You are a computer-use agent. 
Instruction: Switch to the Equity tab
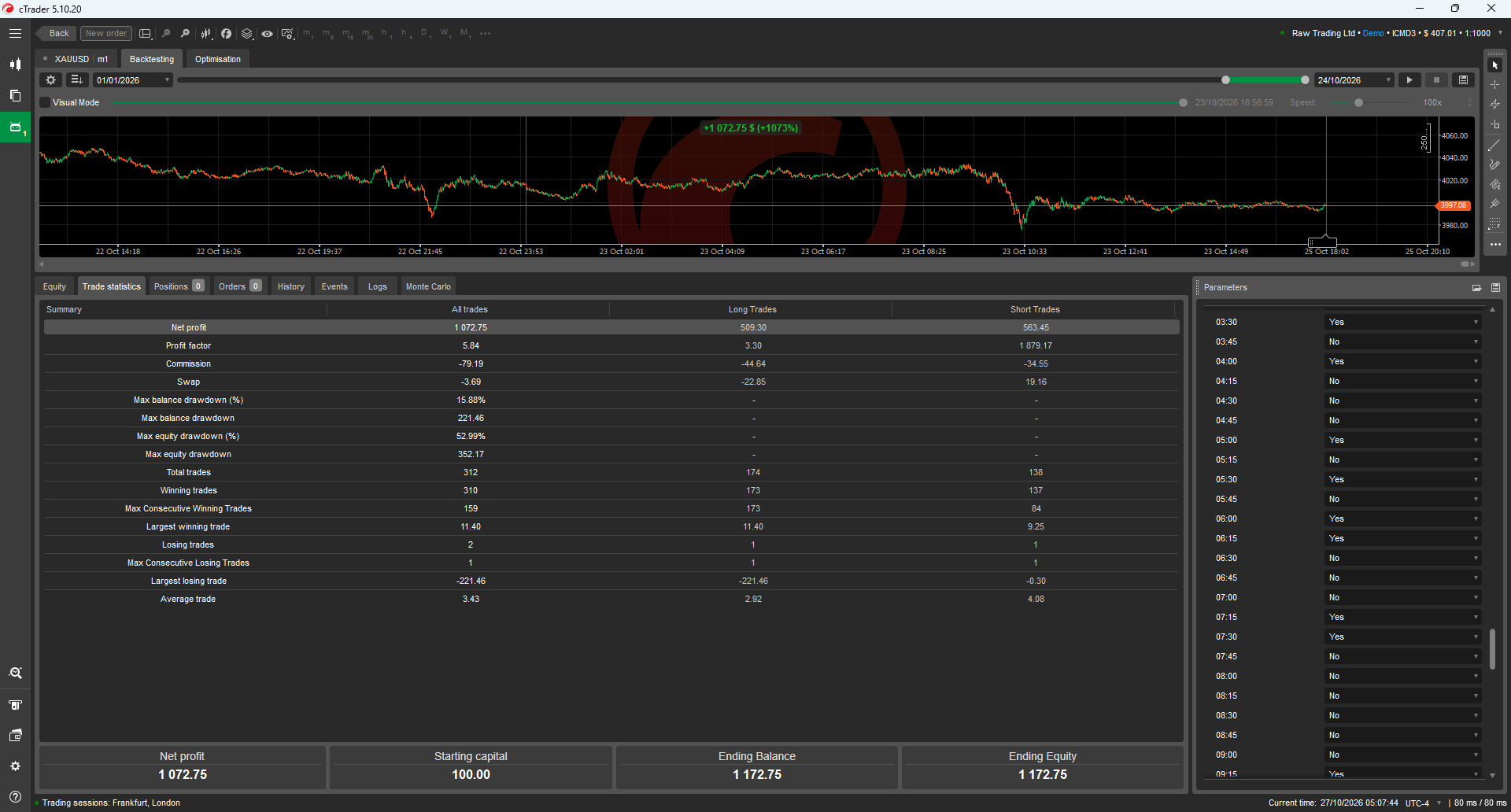click(x=55, y=287)
